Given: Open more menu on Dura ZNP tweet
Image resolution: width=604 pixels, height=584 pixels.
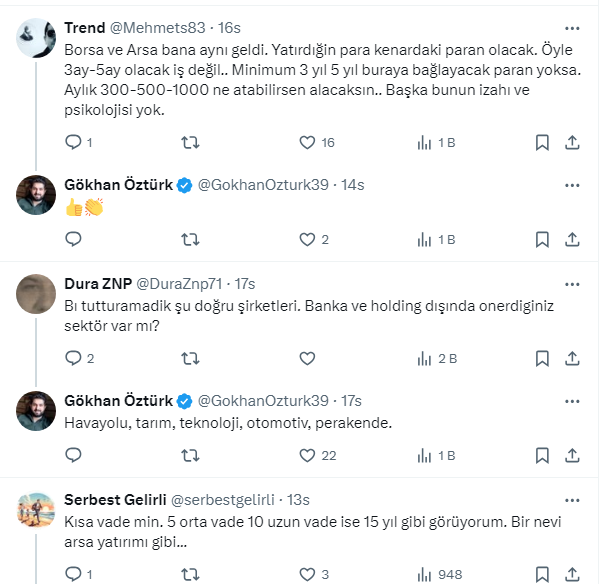Looking at the screenshot, I should click(x=571, y=284).
